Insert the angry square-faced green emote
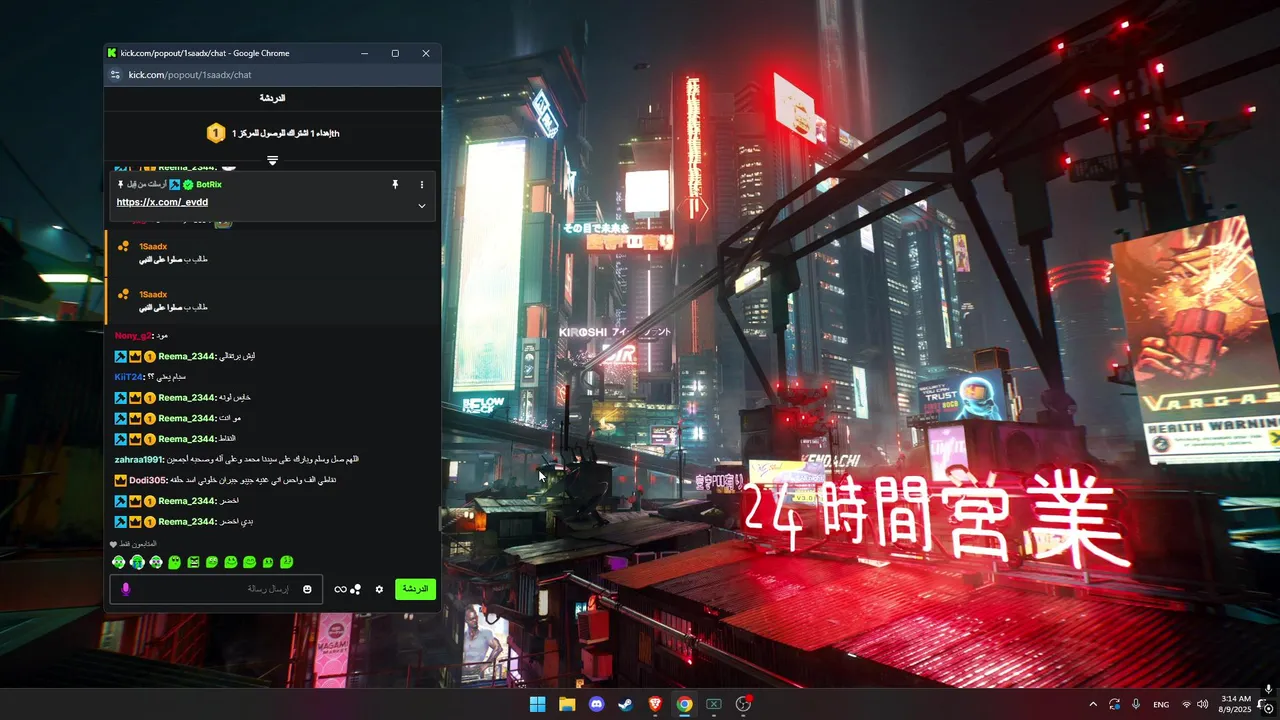 coord(193,563)
